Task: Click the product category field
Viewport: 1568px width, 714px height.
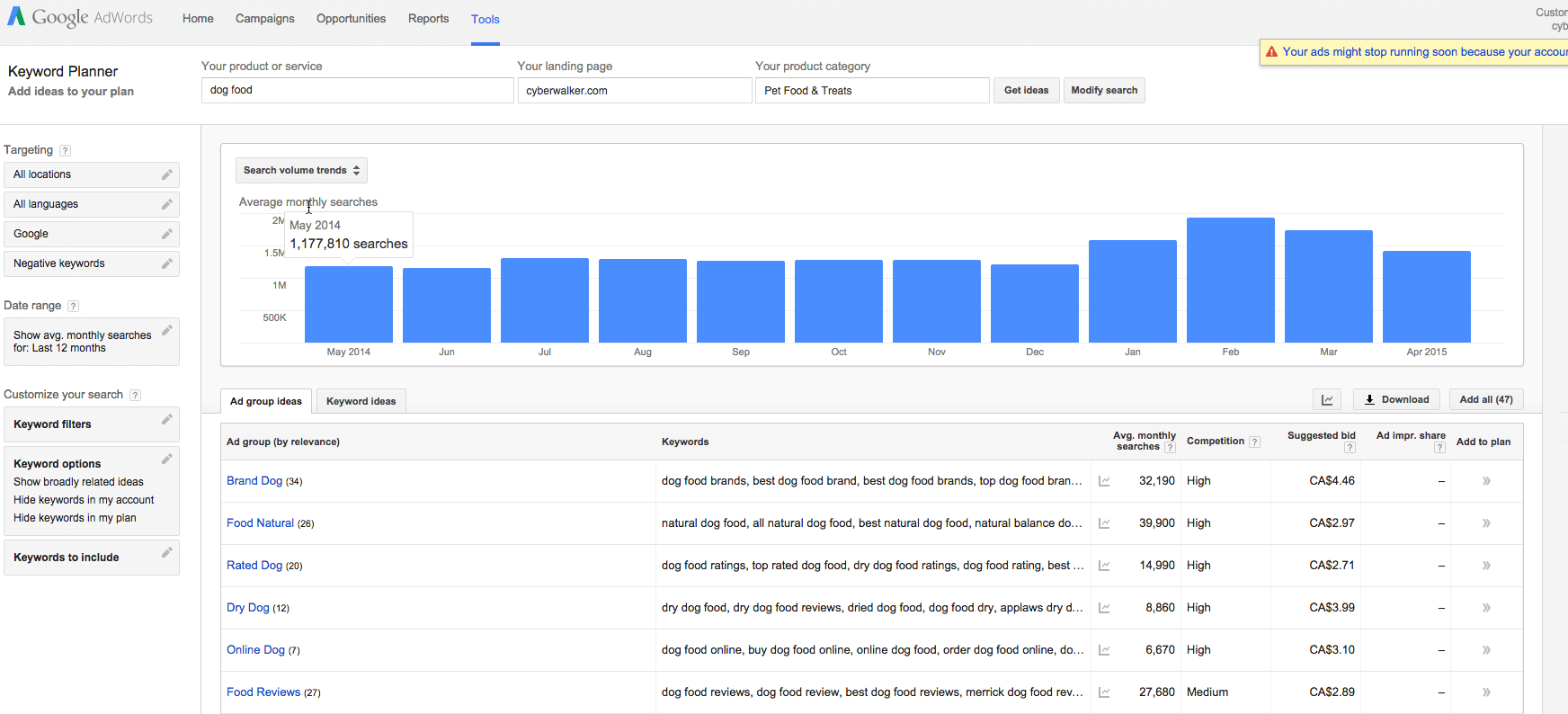Action: click(872, 90)
